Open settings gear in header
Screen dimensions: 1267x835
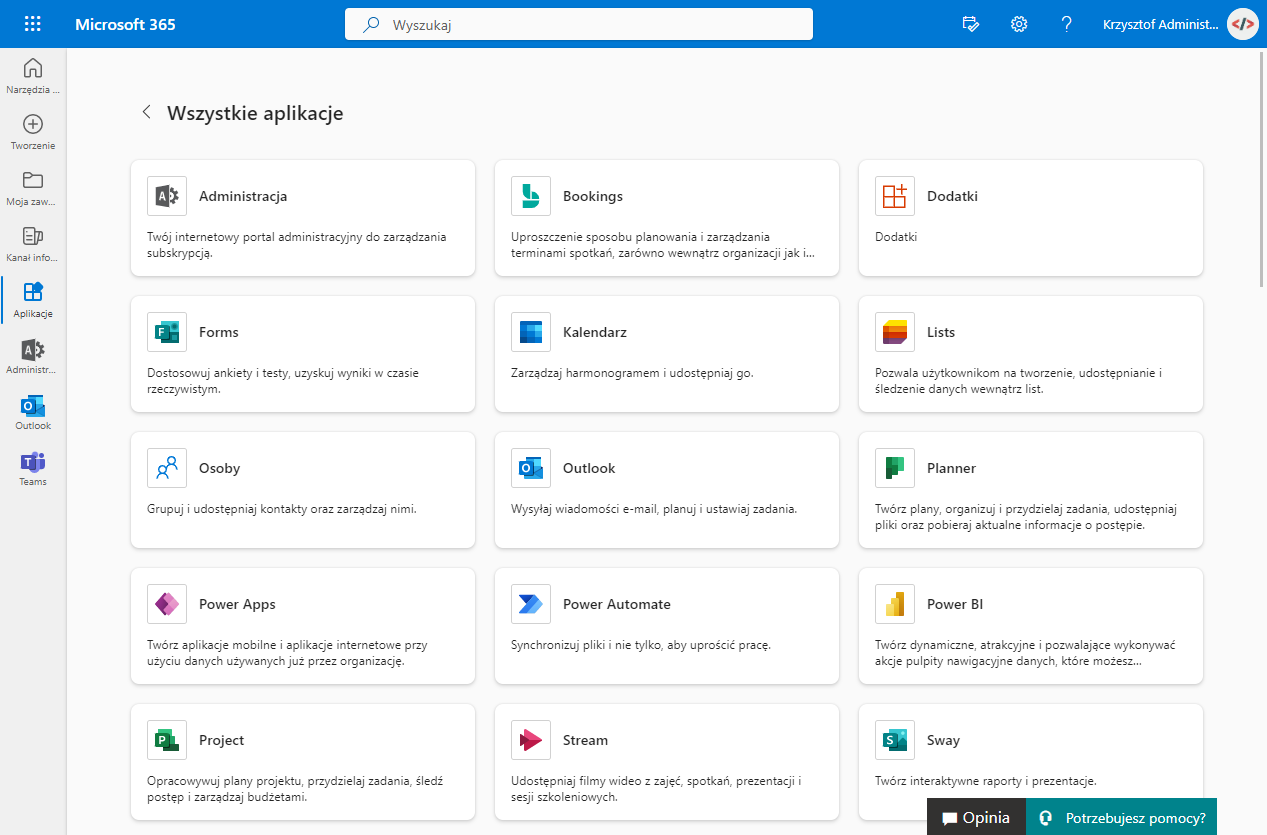[x=1019, y=24]
